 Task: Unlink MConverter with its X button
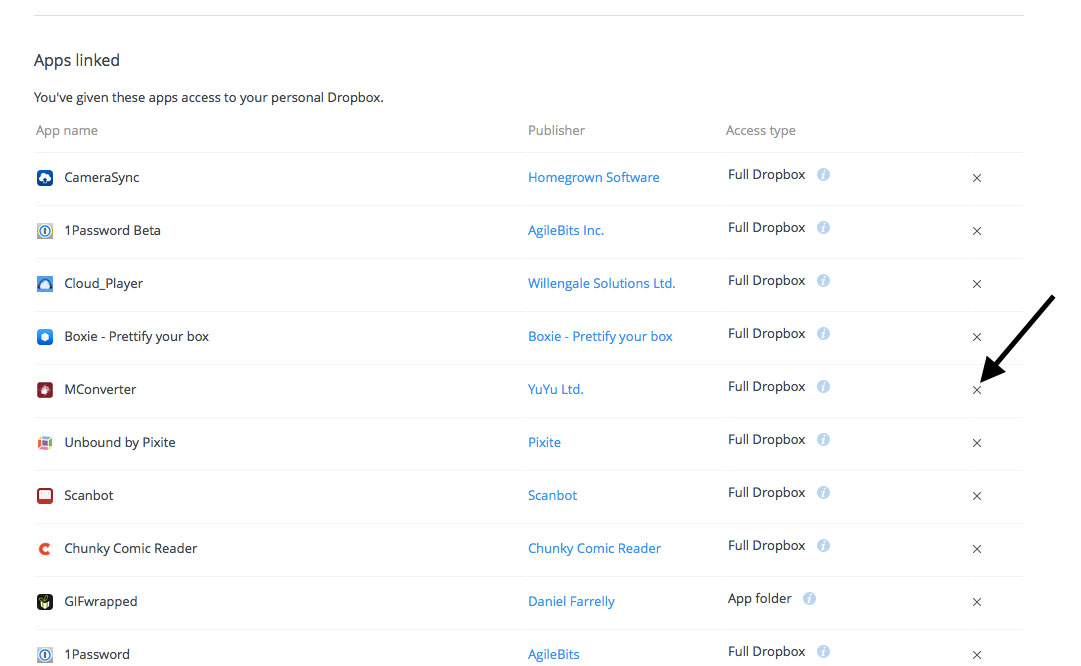(x=977, y=390)
